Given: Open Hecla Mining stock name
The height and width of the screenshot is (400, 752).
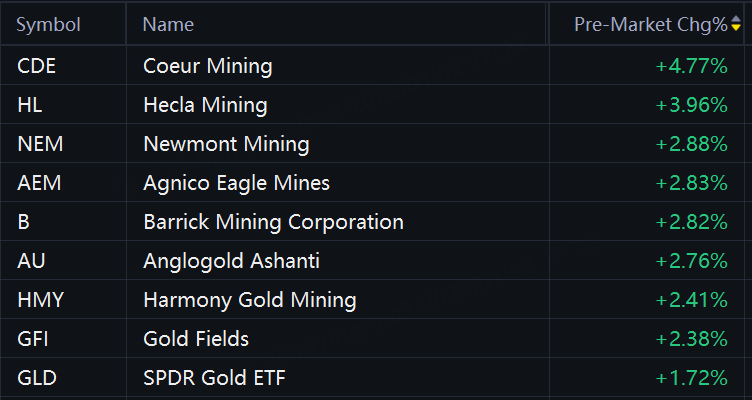Looking at the screenshot, I should [205, 105].
